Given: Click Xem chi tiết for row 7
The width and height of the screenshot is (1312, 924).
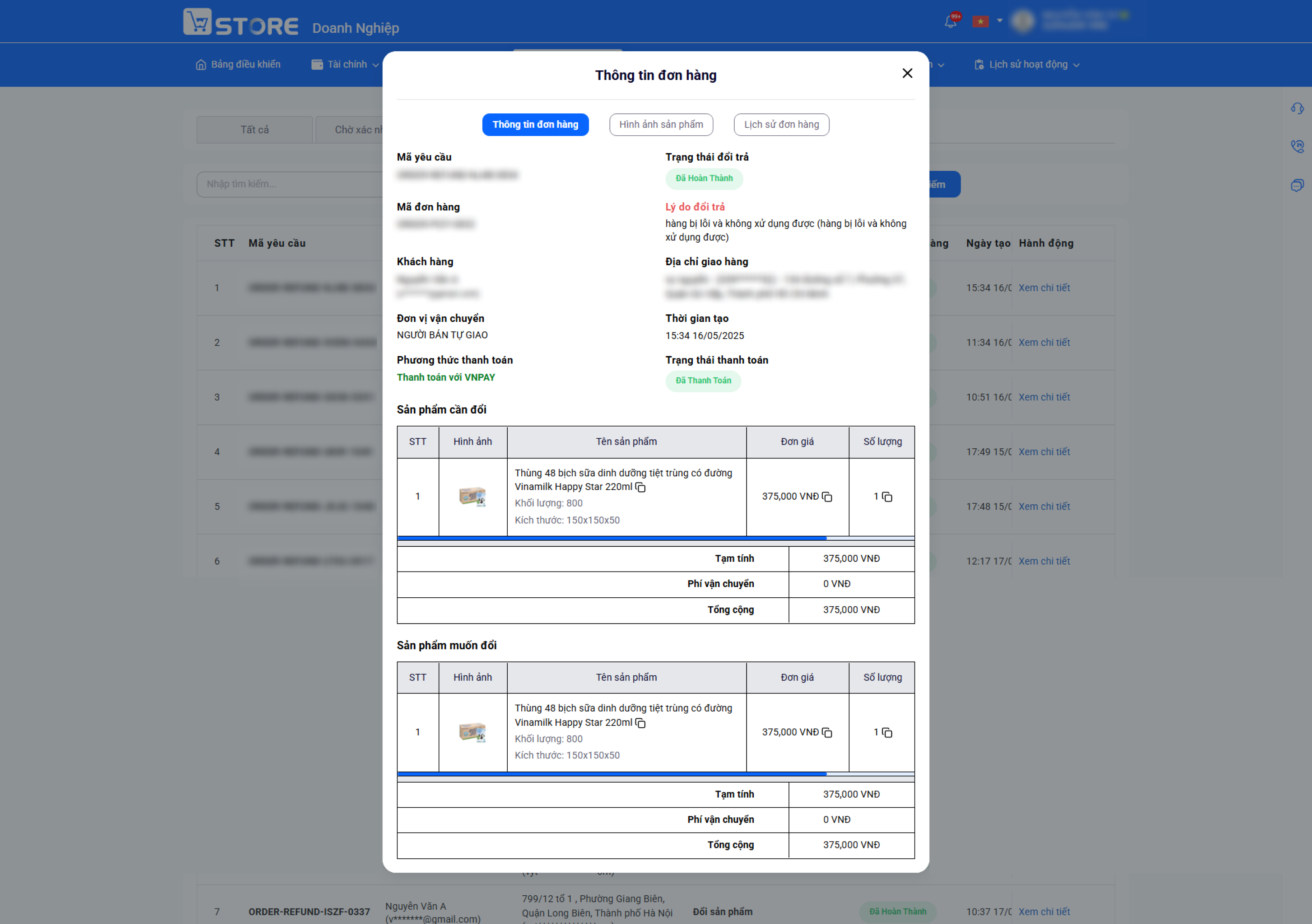Looking at the screenshot, I should (1043, 911).
